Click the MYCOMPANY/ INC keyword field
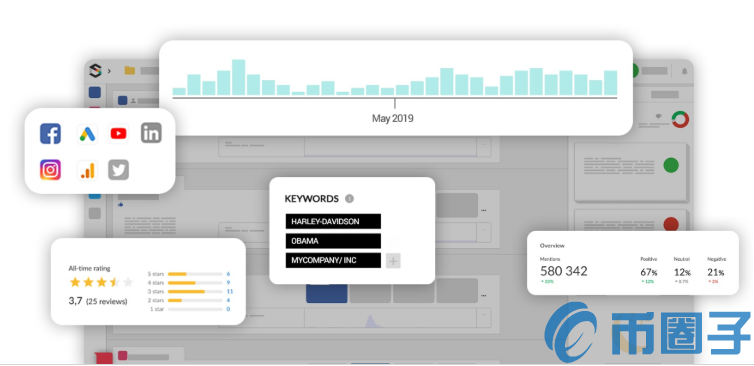754x366 pixels. (333, 261)
